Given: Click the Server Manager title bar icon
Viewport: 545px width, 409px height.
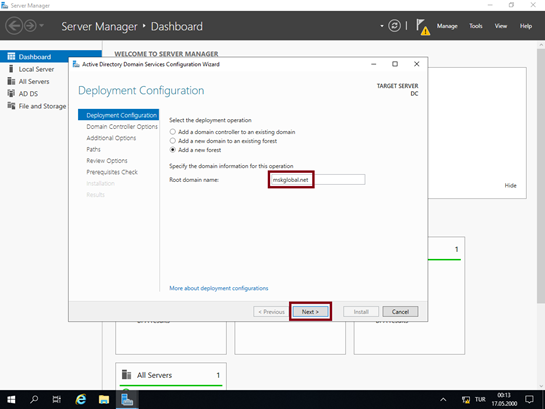Looking at the screenshot, I should 5,5.
